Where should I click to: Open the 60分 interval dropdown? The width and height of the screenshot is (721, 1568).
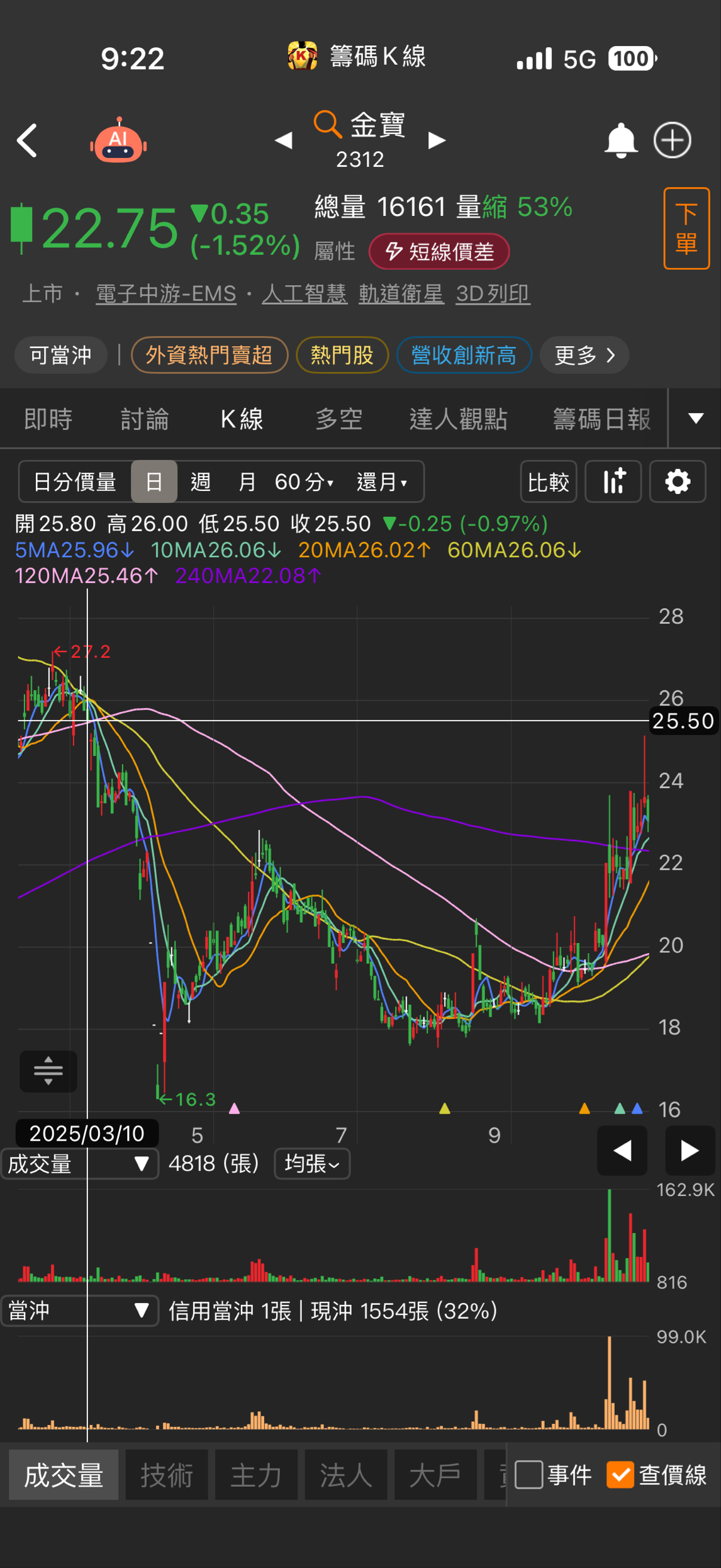click(x=304, y=482)
